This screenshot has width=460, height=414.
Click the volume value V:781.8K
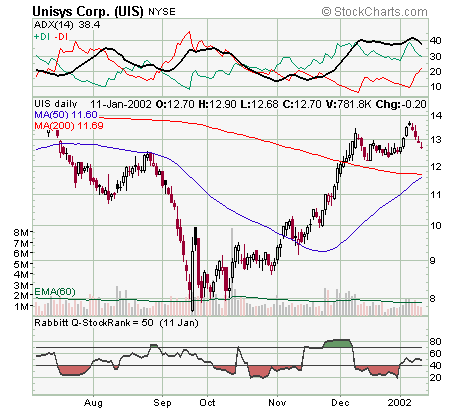348,104
